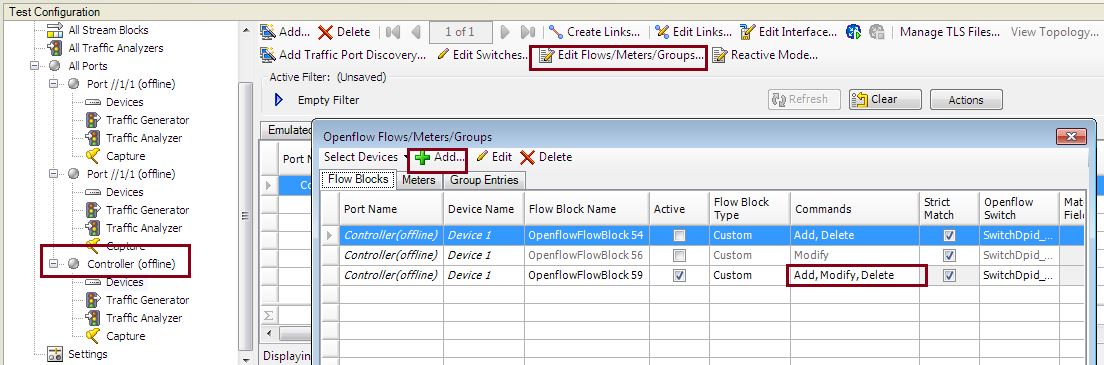Open Reactive Mode... toolbar item
Image resolution: width=1104 pixels, height=365 pixels.
(x=765, y=55)
